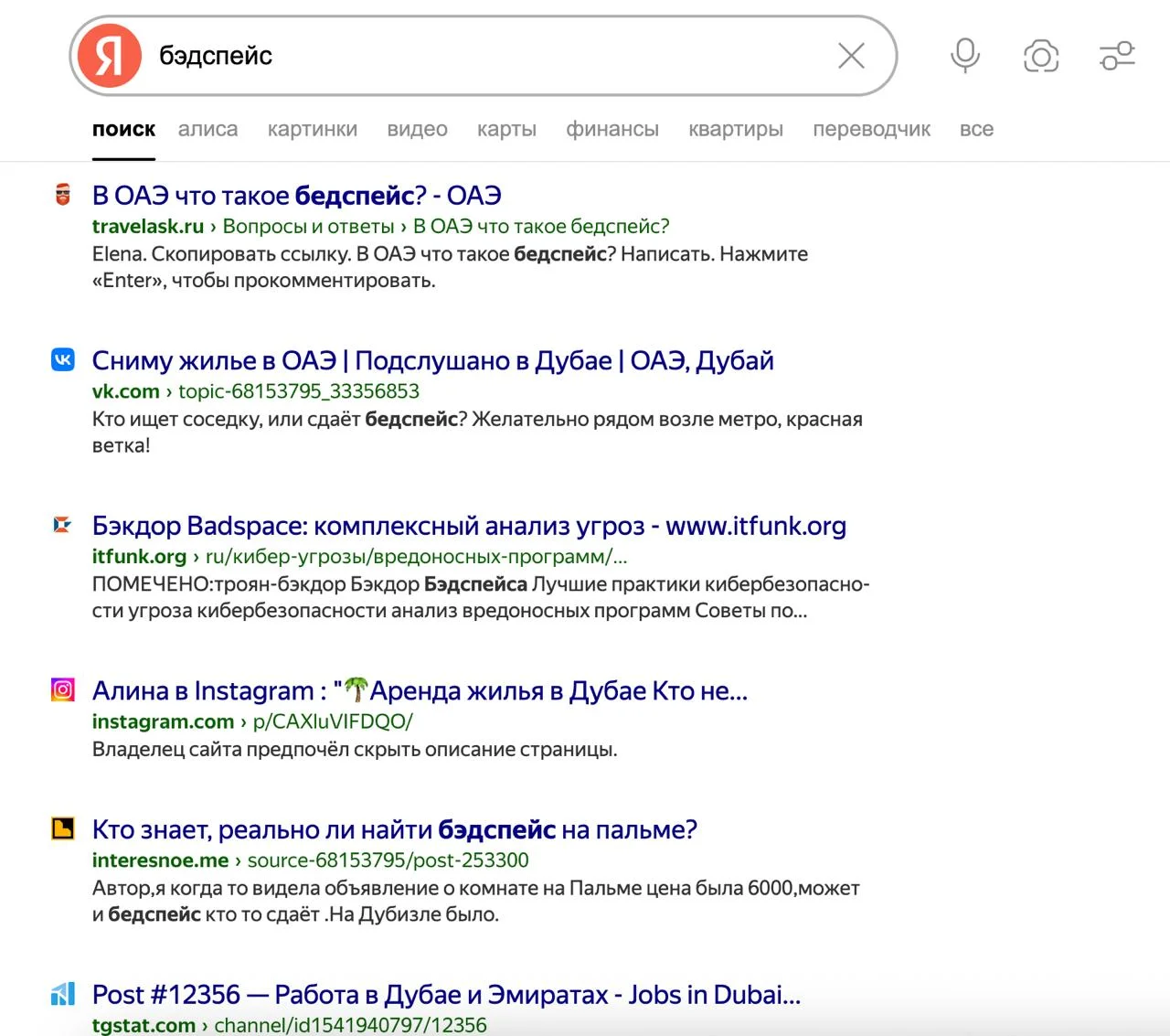Click the tgstat favicon beside Post #12356
The width and height of the screenshot is (1170, 1036).
(62, 994)
